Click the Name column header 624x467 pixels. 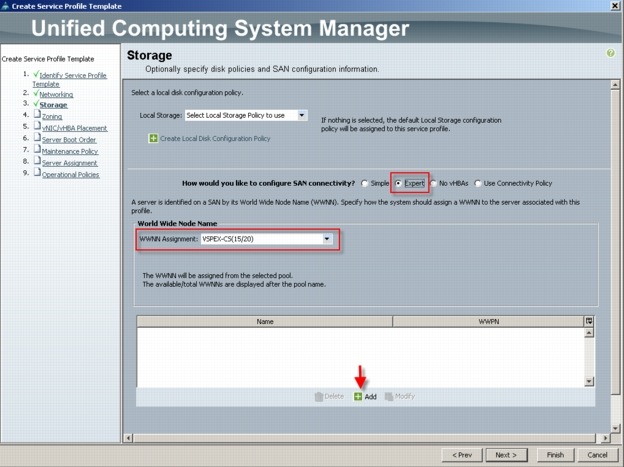point(265,321)
